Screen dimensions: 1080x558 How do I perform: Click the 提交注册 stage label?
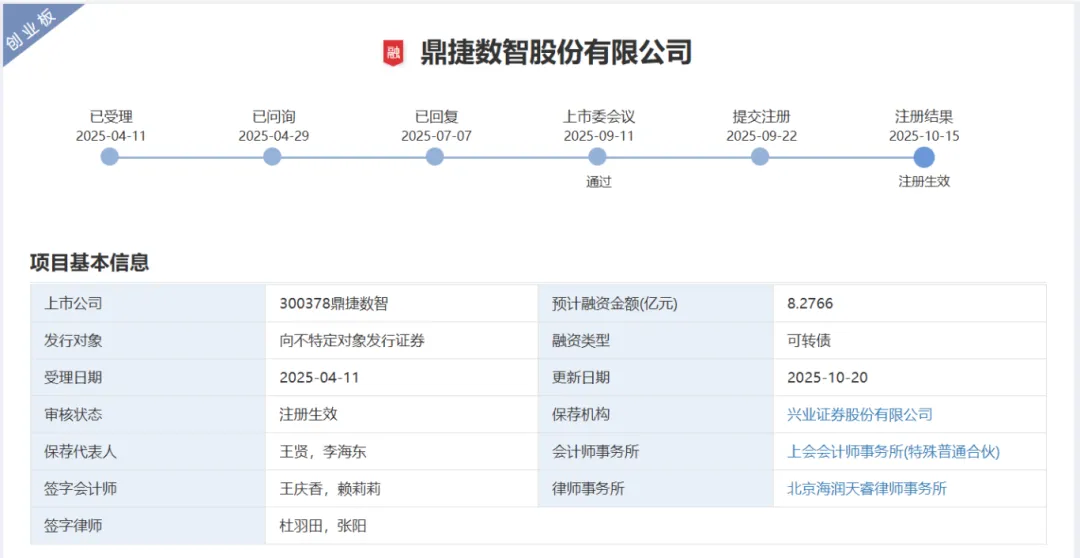point(761,116)
